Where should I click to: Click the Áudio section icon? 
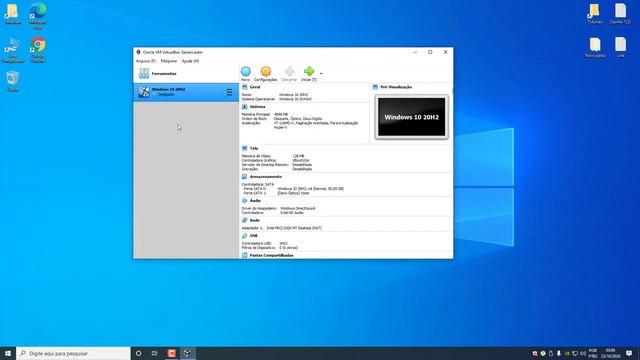point(244,200)
